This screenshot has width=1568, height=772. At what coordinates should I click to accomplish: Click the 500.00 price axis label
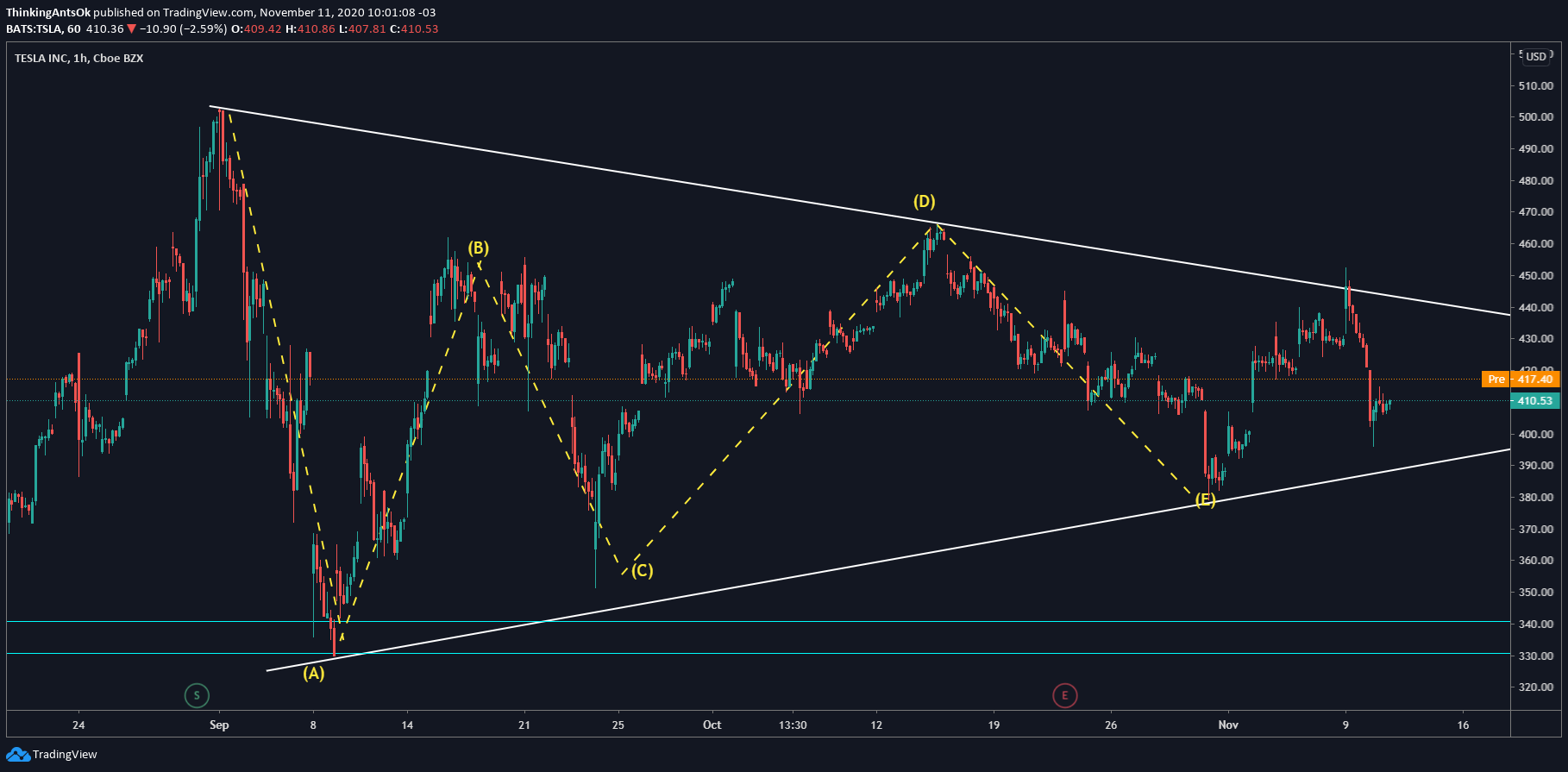[1536, 117]
